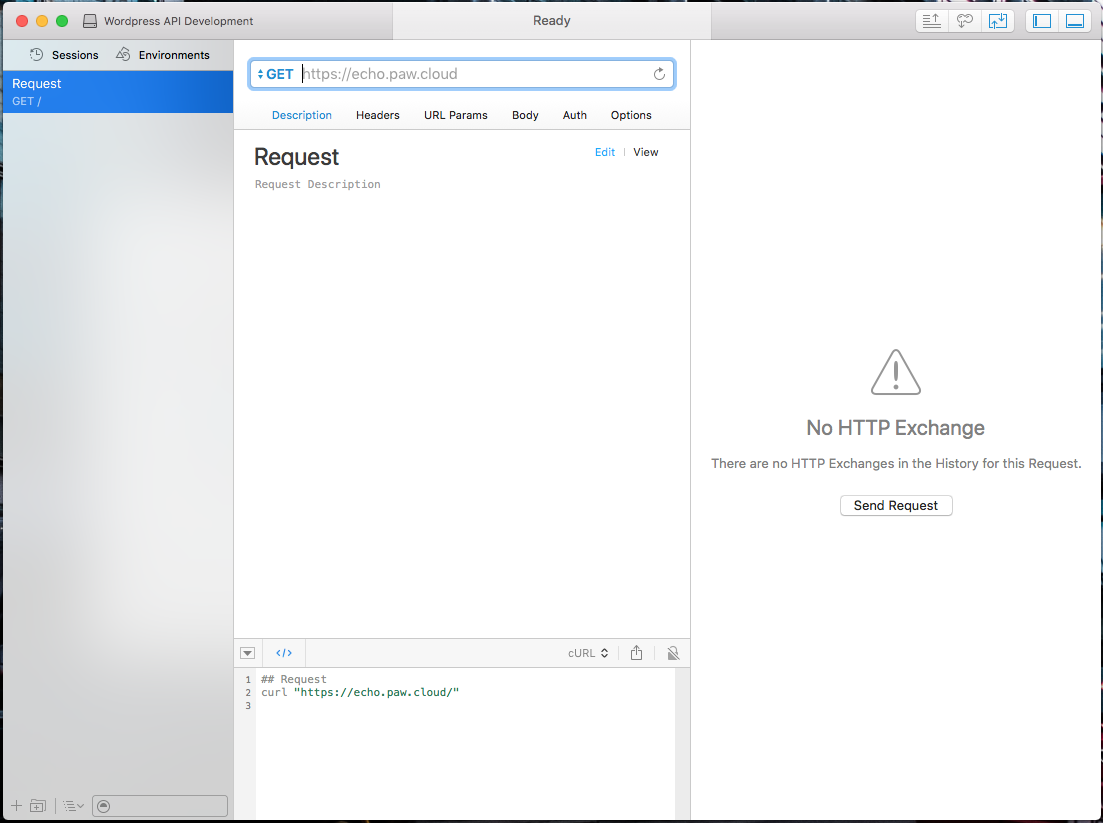Toggle the left sidebar panel visibility

click(x=1042, y=21)
